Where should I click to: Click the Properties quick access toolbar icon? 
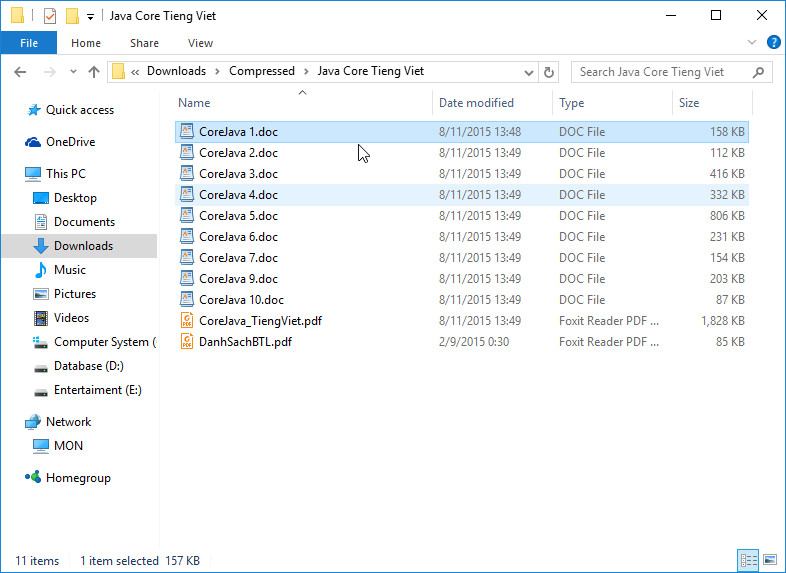pos(50,16)
